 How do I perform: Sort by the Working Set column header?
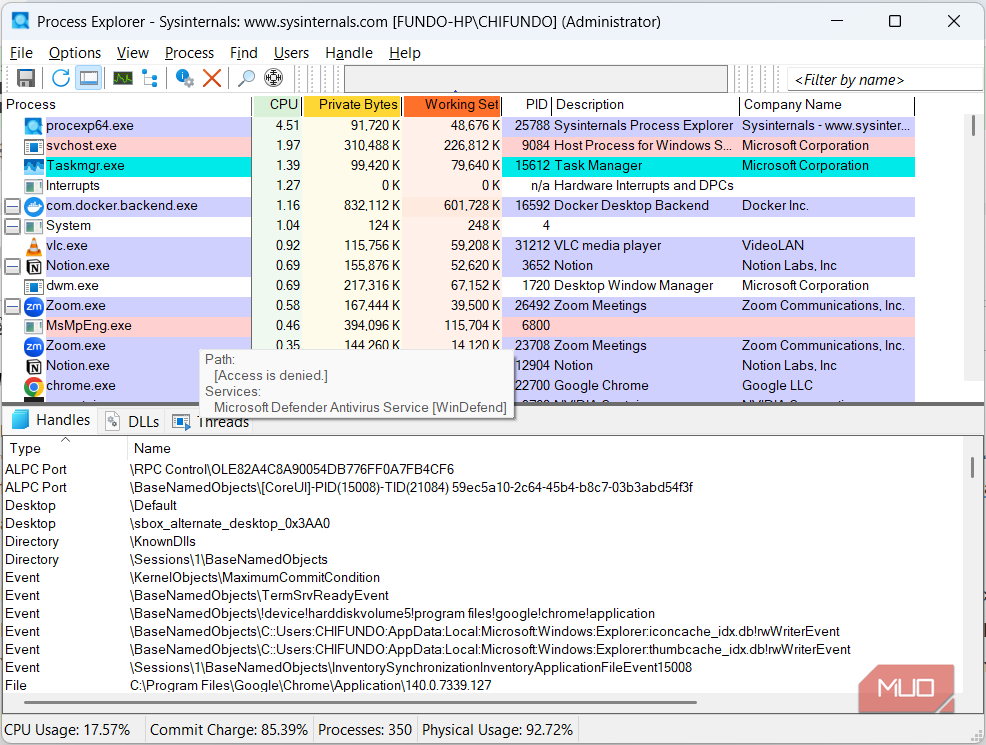[x=452, y=105]
